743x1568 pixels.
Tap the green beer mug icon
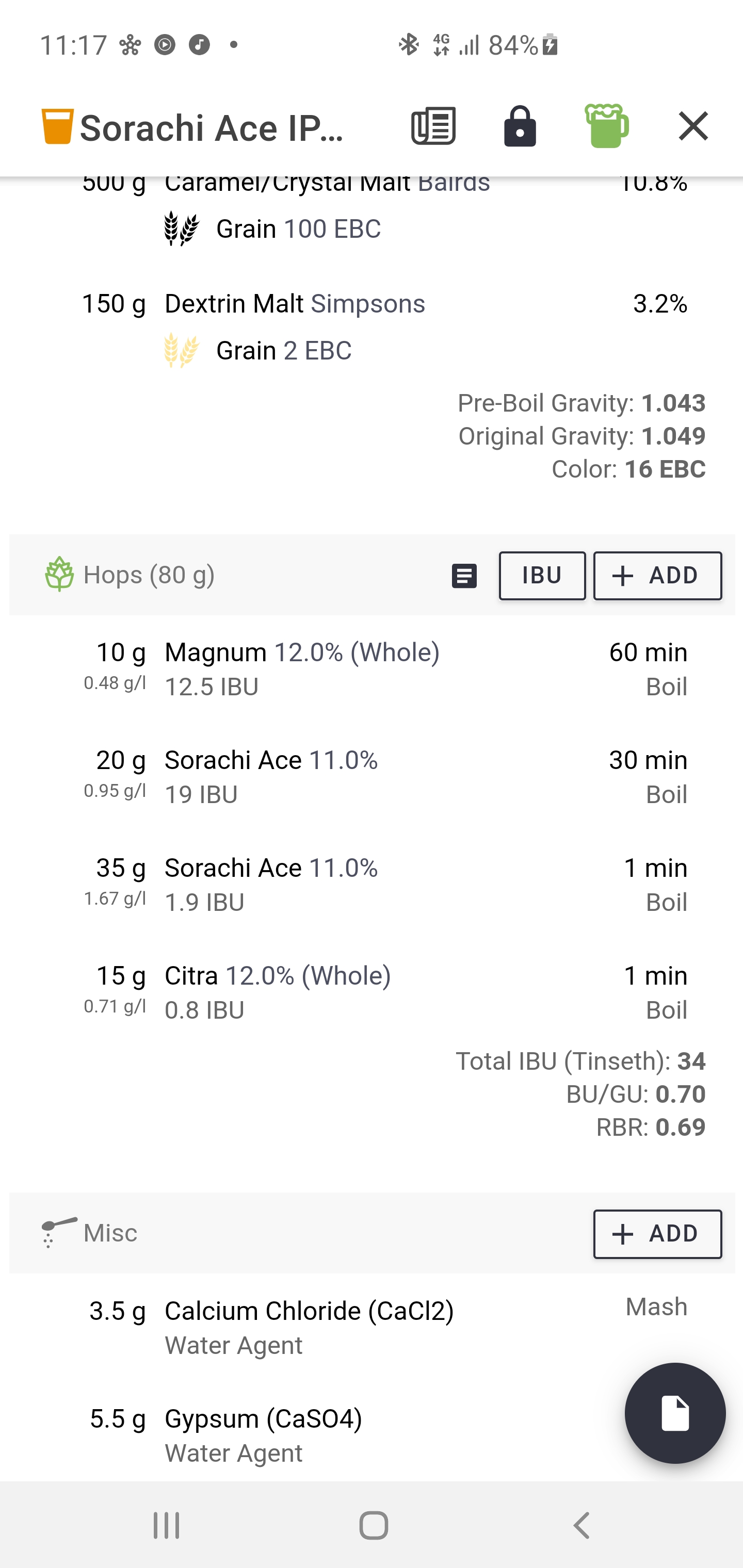tap(607, 126)
